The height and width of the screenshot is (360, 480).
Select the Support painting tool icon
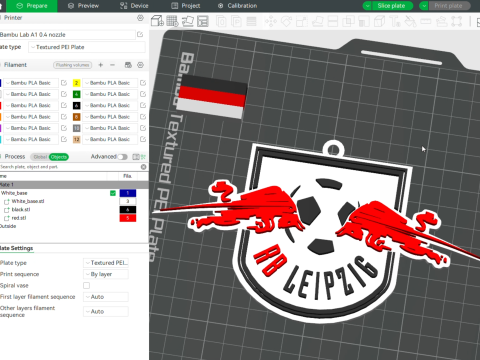point(364,22)
